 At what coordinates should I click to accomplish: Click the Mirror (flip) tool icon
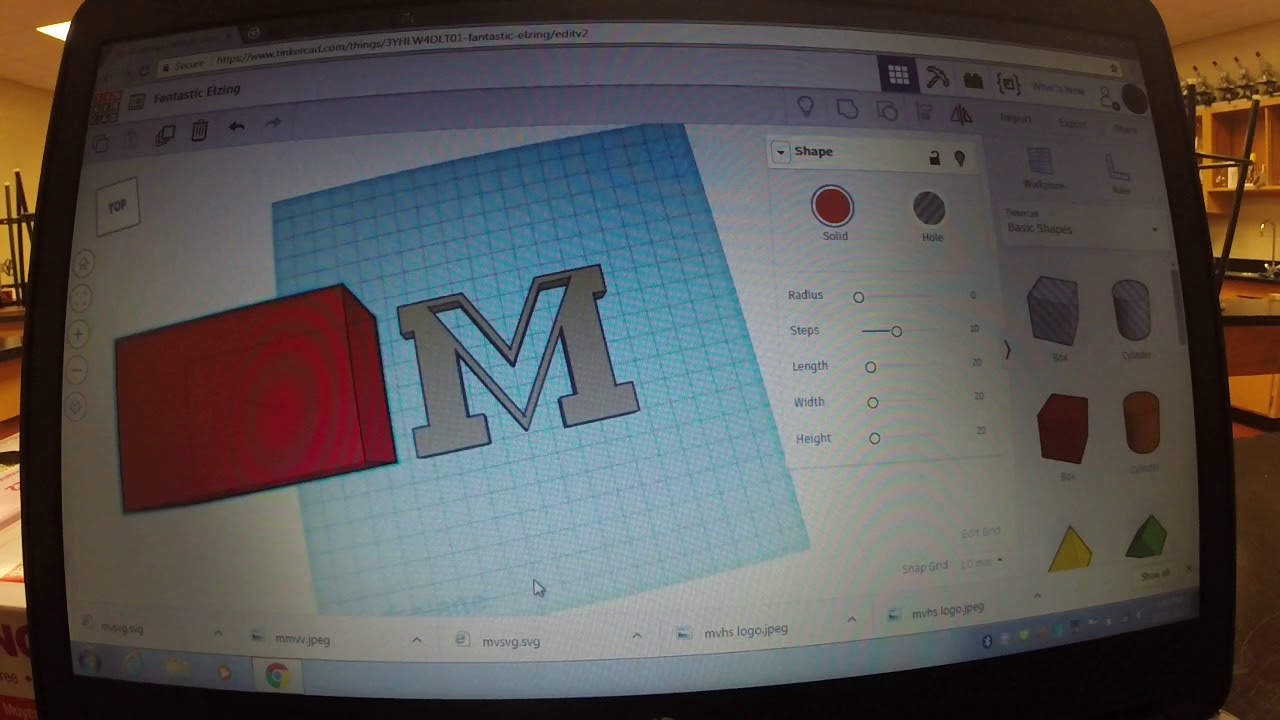click(x=961, y=115)
